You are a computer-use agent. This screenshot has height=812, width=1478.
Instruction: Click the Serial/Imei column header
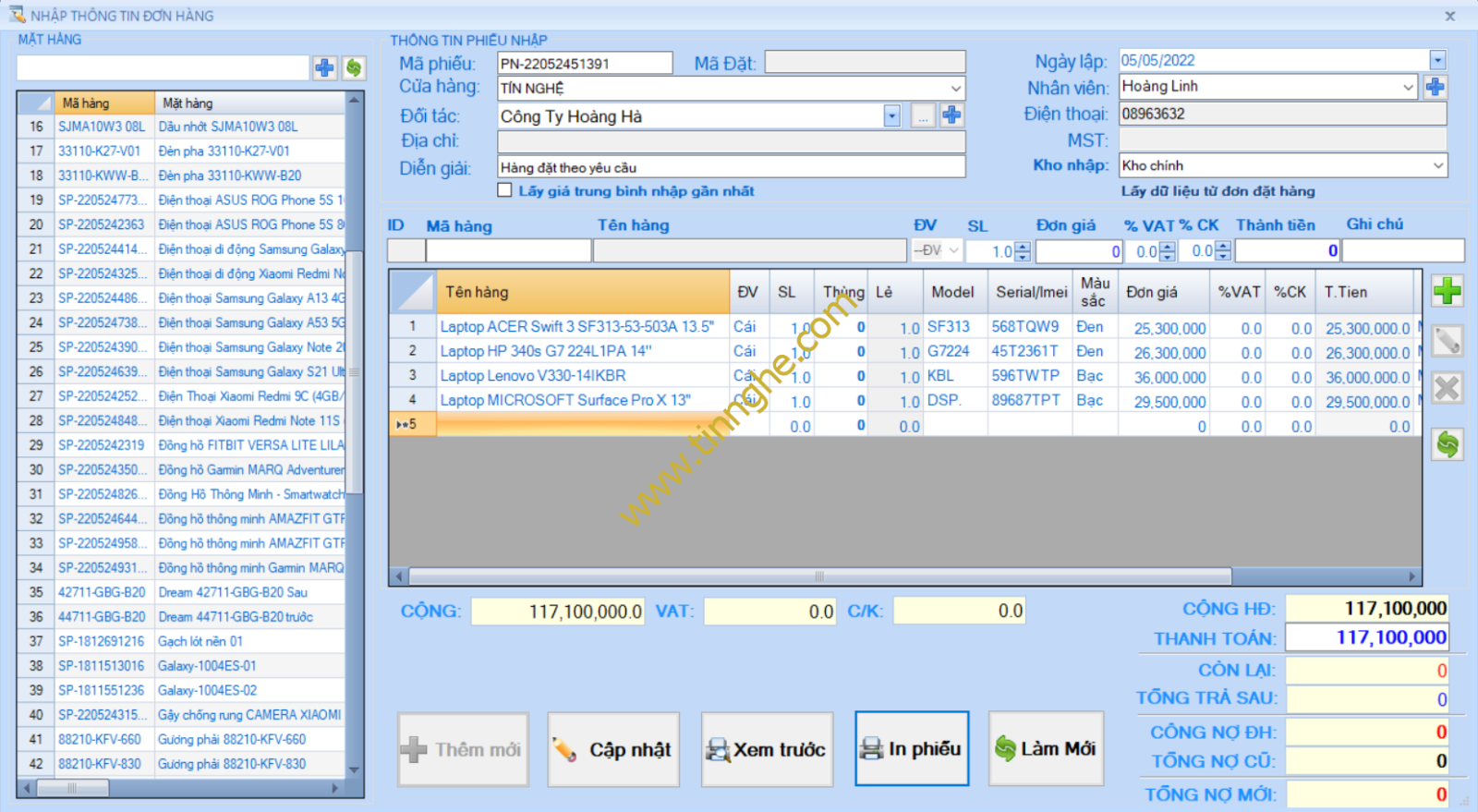pyautogui.click(x=1031, y=292)
